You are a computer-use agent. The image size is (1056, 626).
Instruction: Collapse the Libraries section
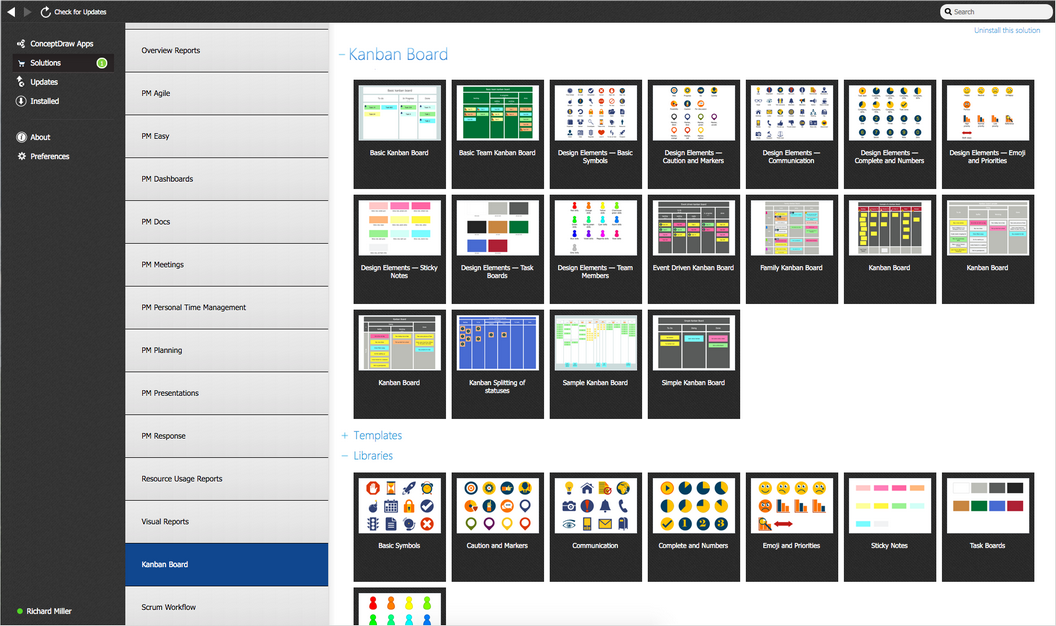(345, 456)
